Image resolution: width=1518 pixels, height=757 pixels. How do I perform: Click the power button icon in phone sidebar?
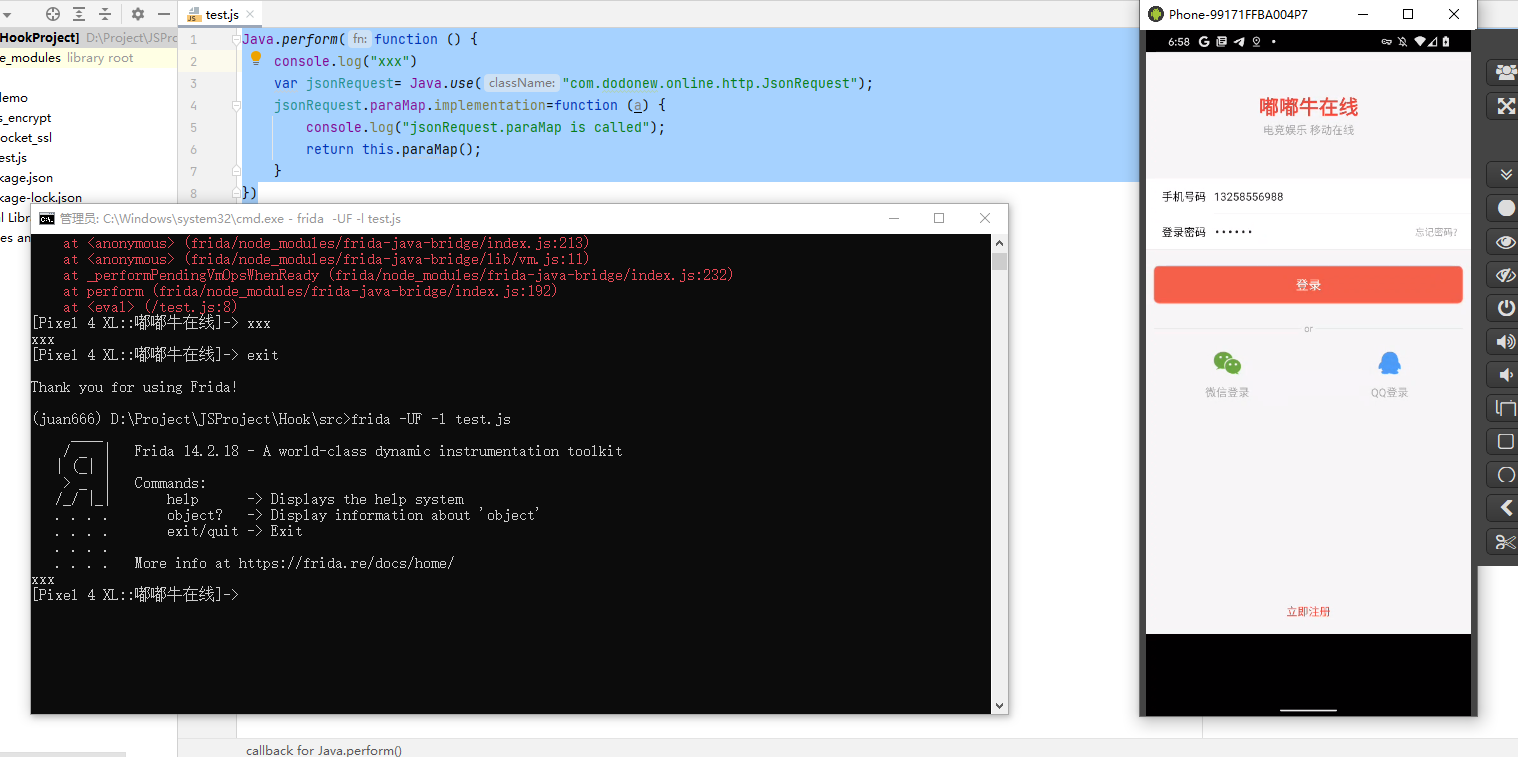(1505, 307)
